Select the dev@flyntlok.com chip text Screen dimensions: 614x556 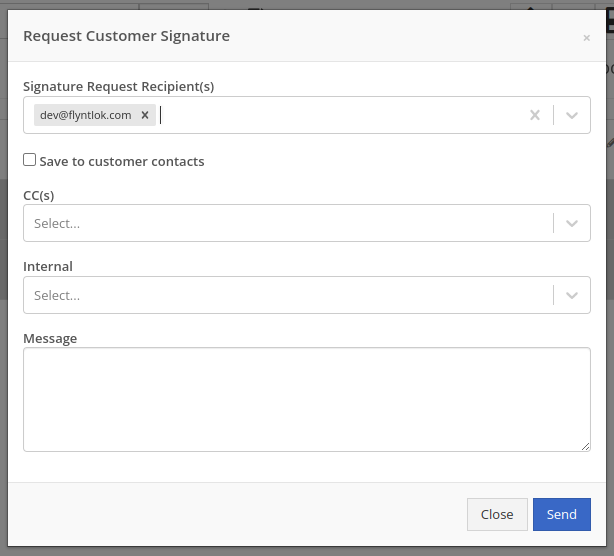(x=86, y=115)
